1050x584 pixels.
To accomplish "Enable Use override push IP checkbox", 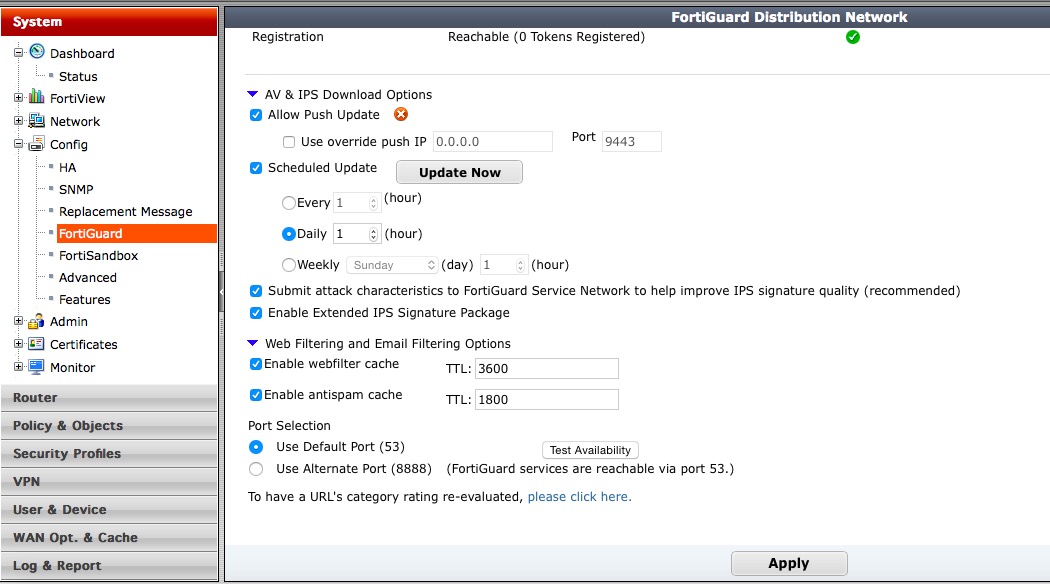I will (x=289, y=142).
